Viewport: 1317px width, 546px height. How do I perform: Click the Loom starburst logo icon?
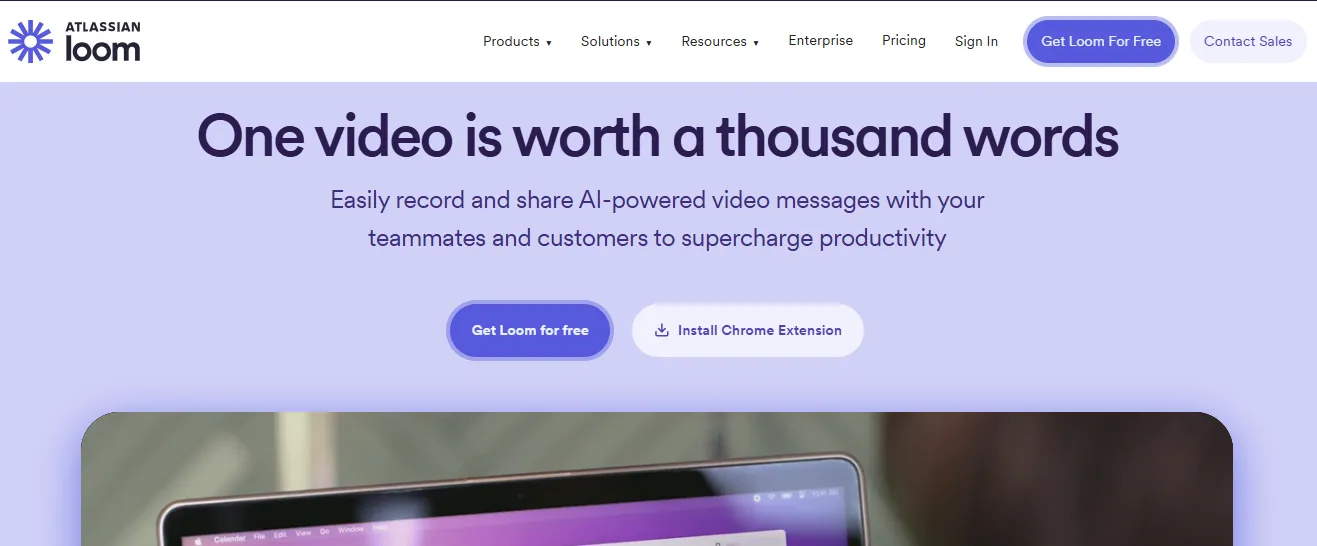coord(31,41)
